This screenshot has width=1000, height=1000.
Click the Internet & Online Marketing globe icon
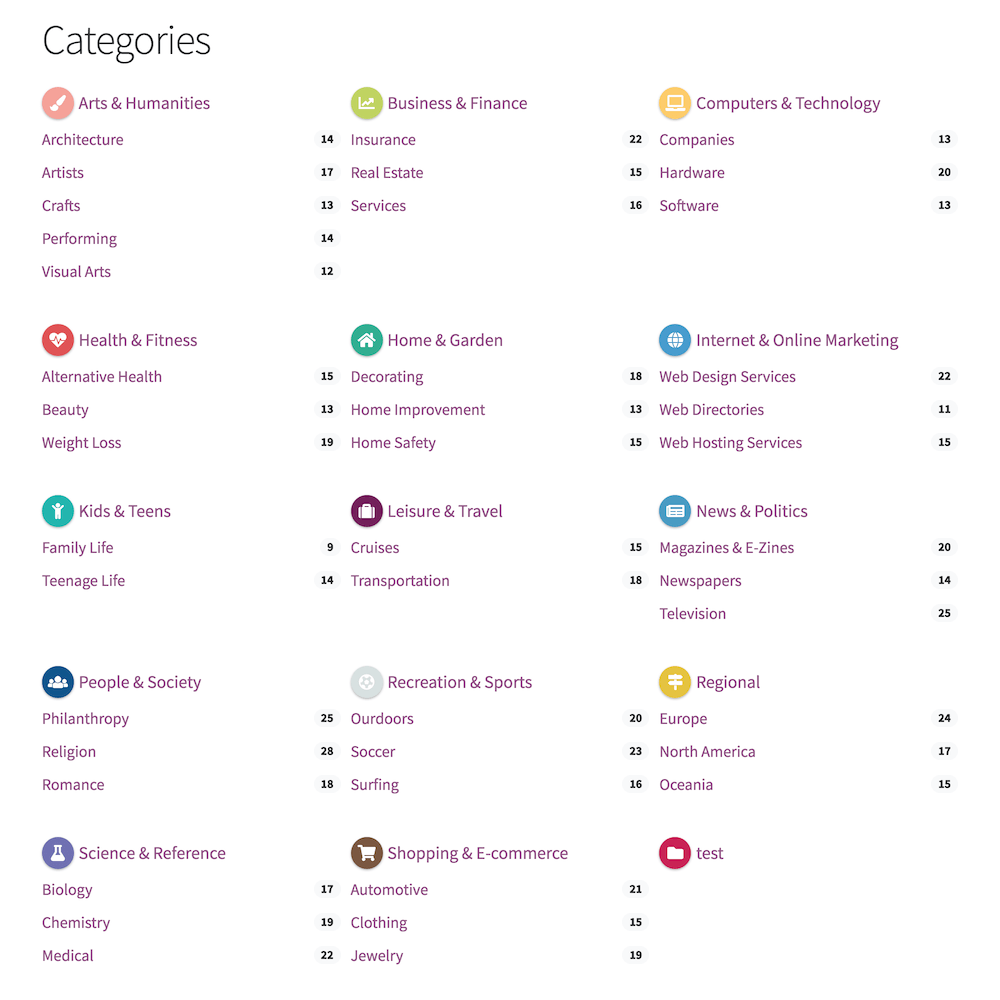[x=675, y=340]
